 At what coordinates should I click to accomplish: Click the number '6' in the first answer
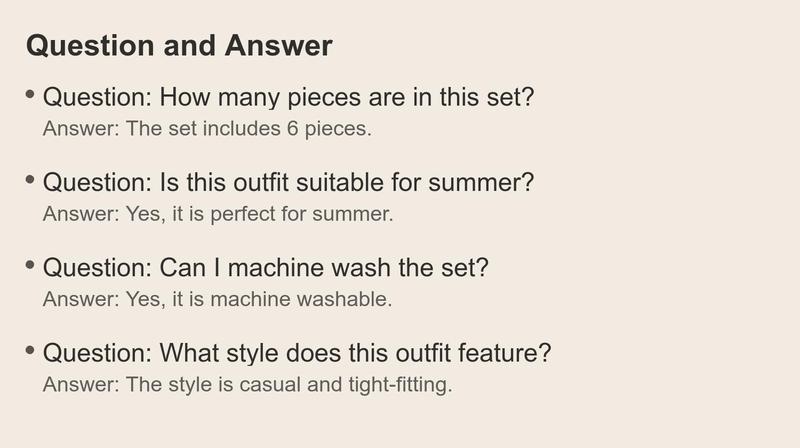pyautogui.click(x=292, y=129)
